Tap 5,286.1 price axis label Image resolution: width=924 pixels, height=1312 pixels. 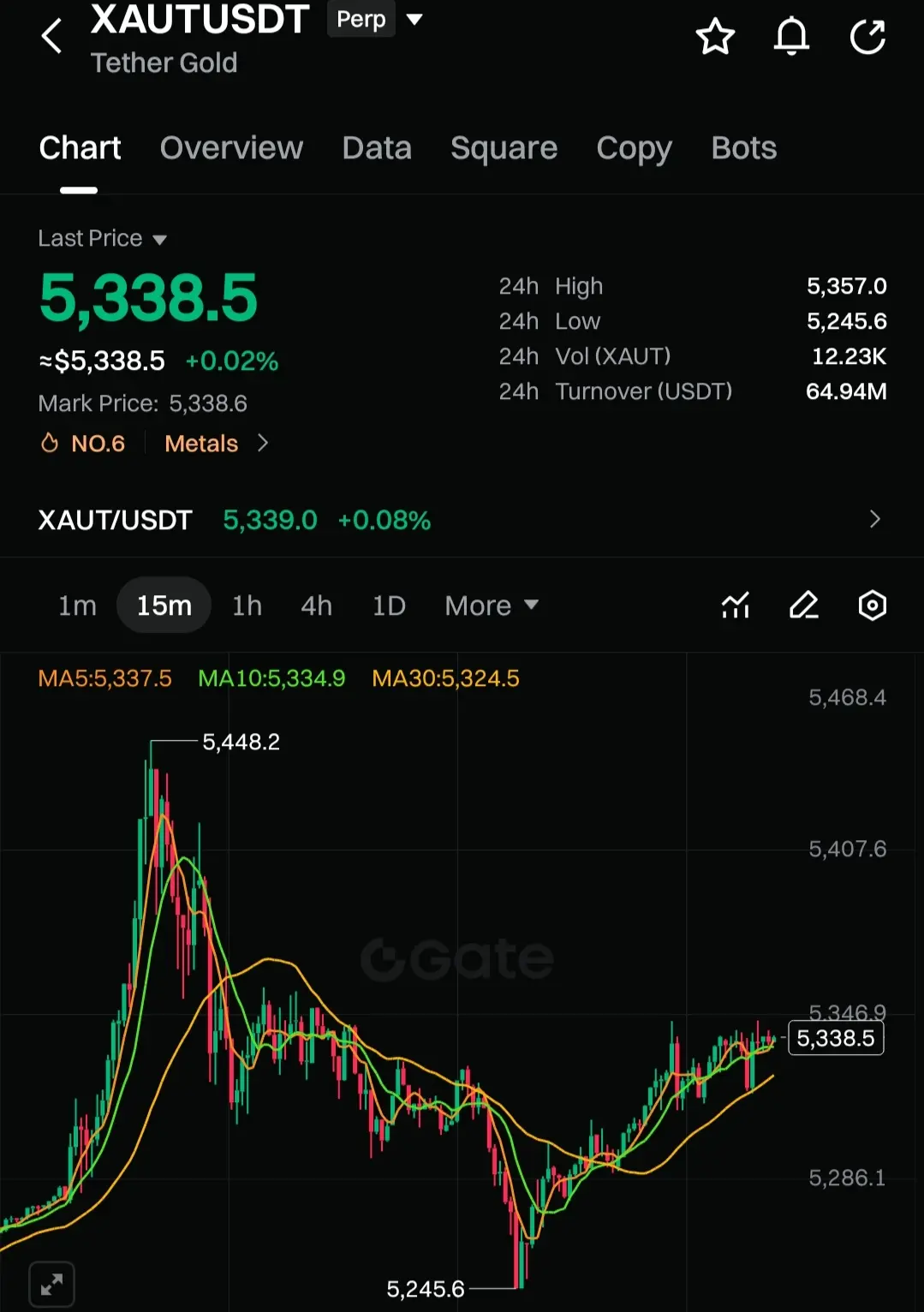point(847,1178)
